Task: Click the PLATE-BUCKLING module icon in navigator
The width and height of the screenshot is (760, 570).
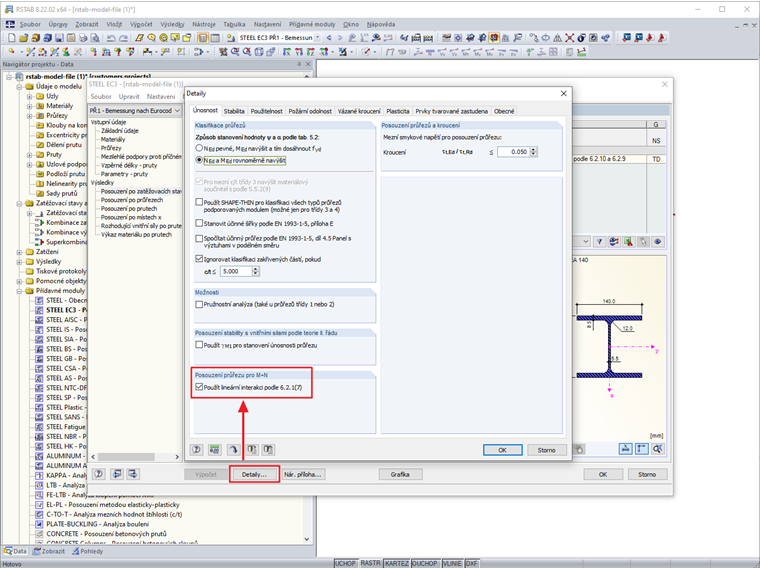Action: (x=40, y=524)
